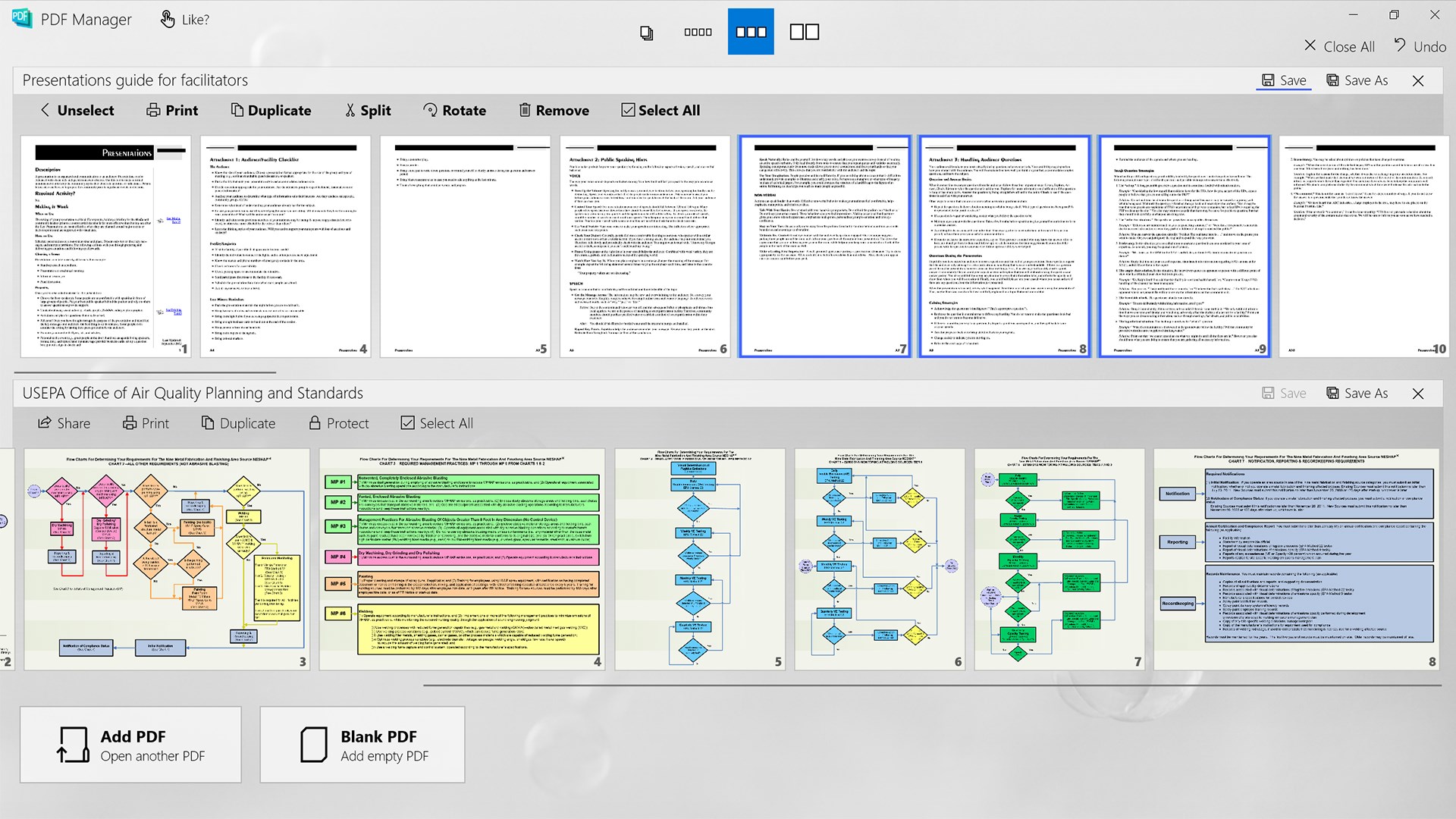Image resolution: width=1456 pixels, height=819 pixels.
Task: Open another PDF using Add PDF
Action: click(130, 744)
